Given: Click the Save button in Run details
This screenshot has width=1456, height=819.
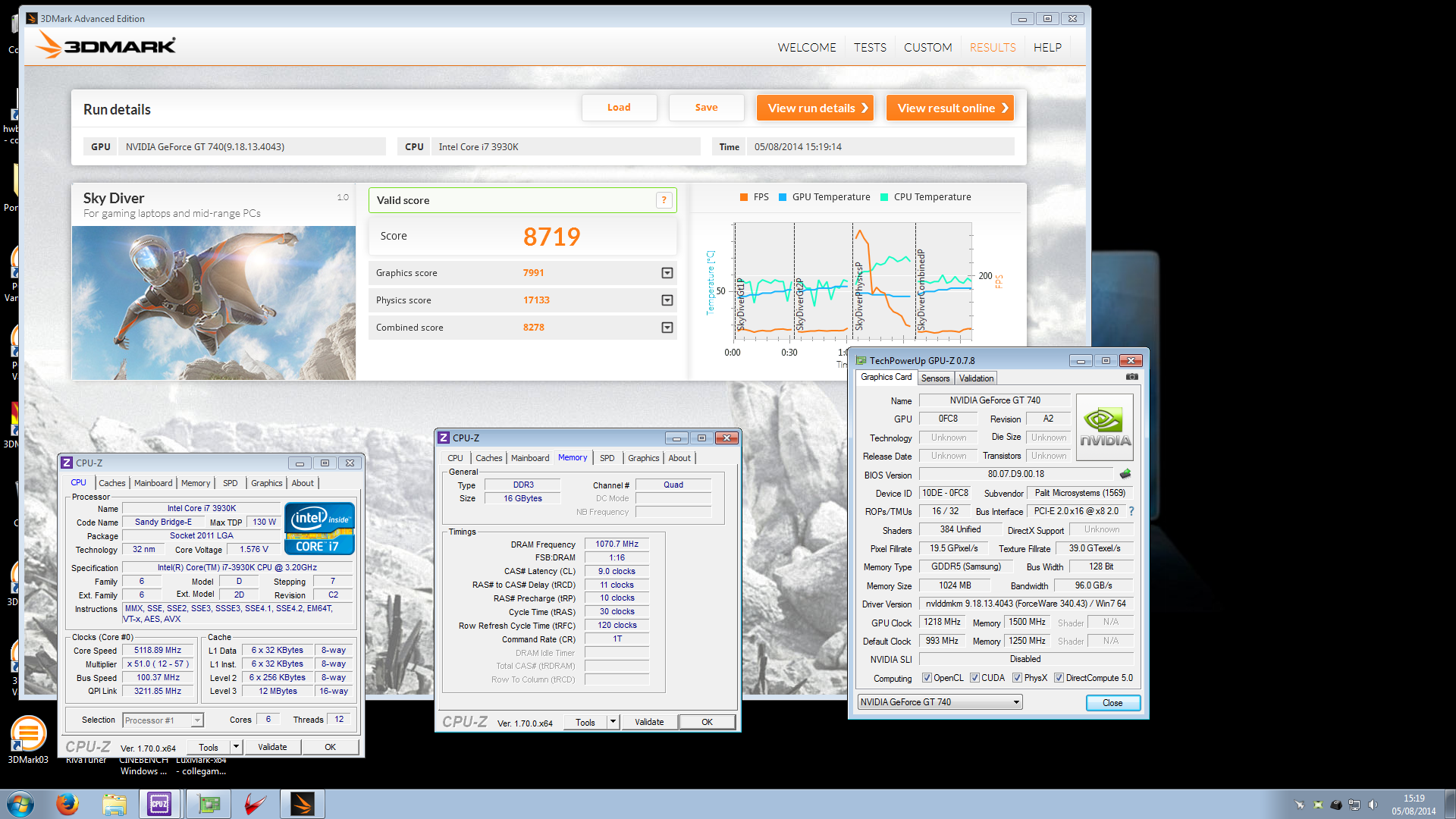Looking at the screenshot, I should pyautogui.click(x=706, y=108).
